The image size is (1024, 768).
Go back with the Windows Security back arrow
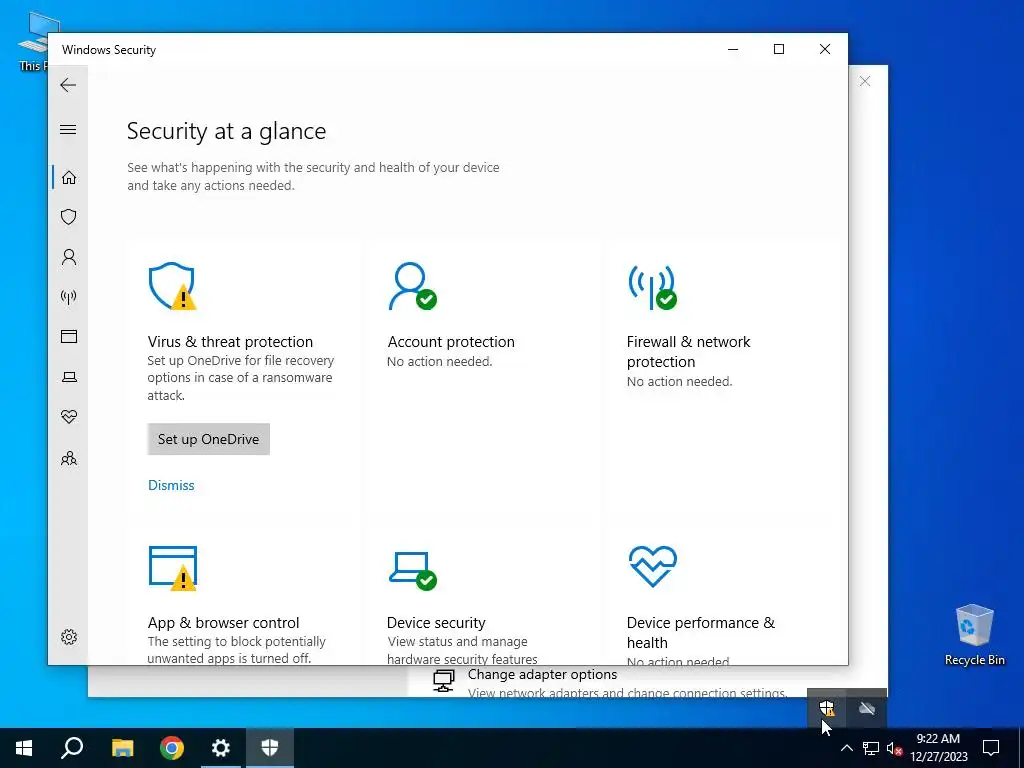coord(68,85)
